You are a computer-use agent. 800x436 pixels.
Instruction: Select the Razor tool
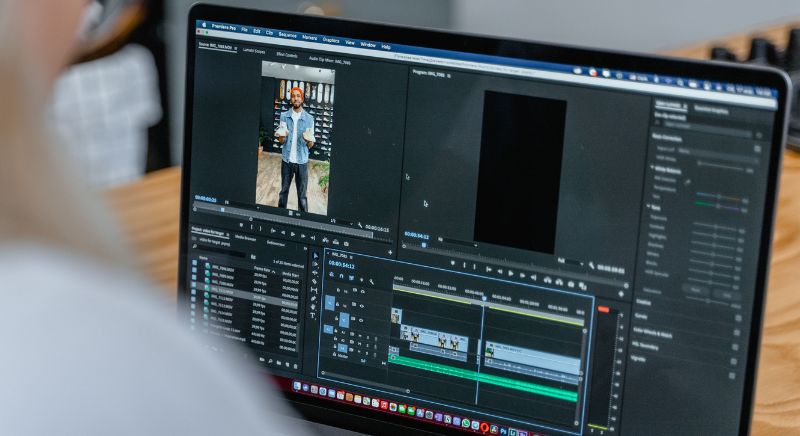pos(314,281)
